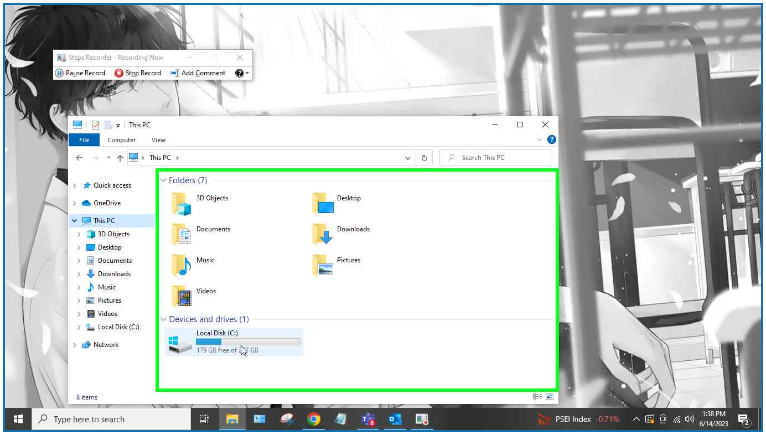
Task: Open the notification center icon
Action: [744, 419]
